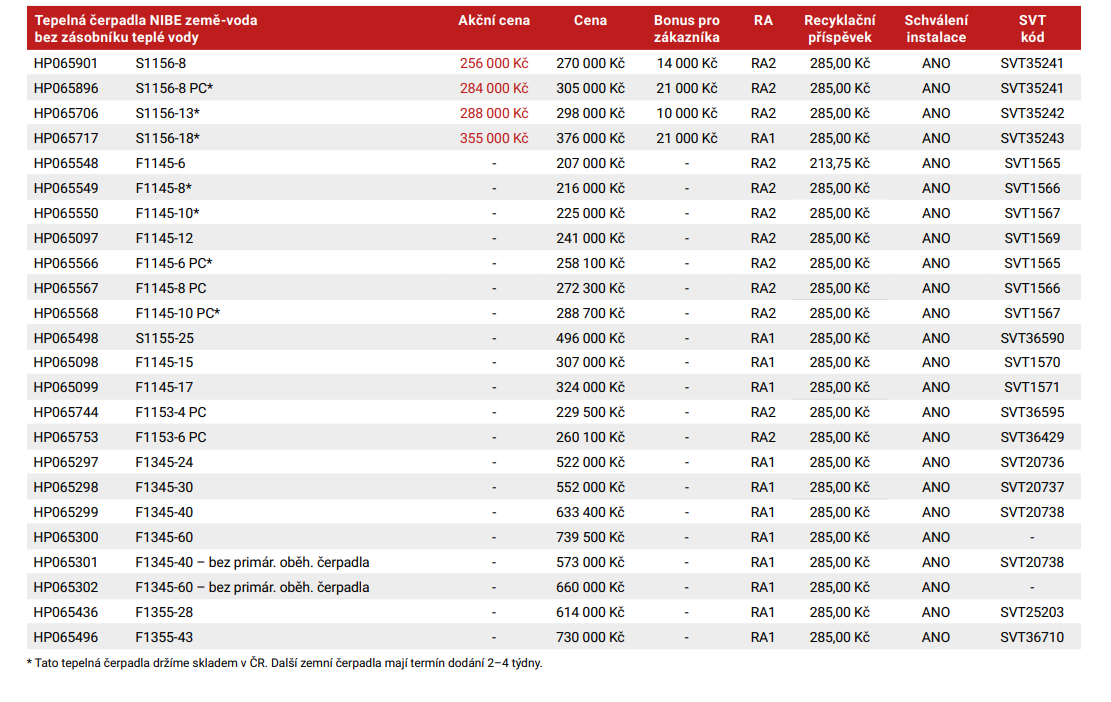Select SVT code SVT25203
Screen dimensions: 1111x702
[x=1032, y=612]
